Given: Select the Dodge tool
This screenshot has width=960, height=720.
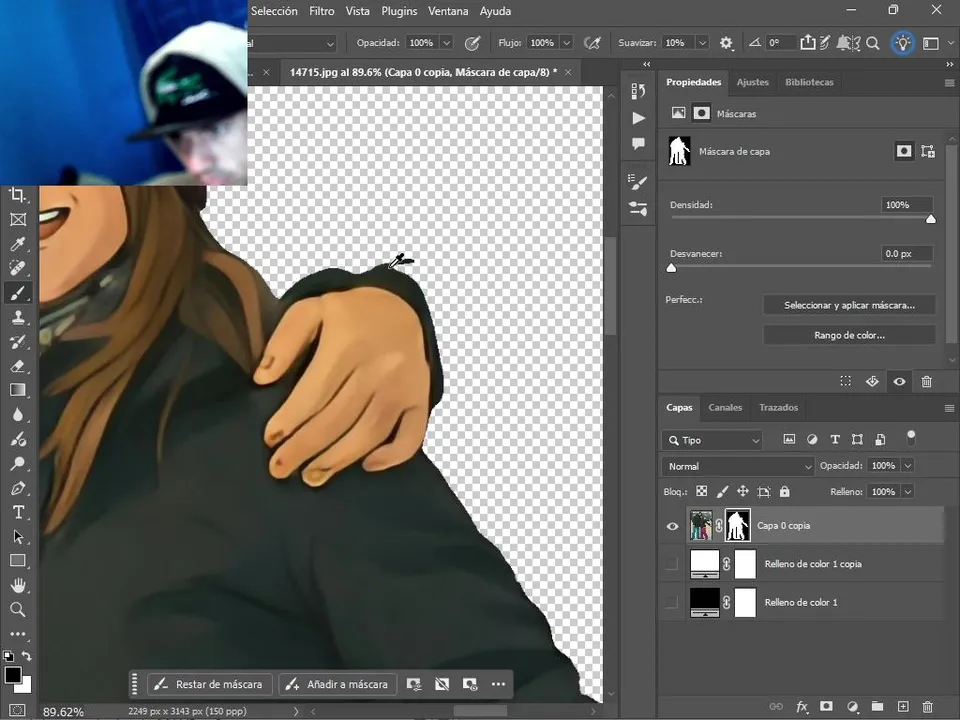Looking at the screenshot, I should 18,463.
